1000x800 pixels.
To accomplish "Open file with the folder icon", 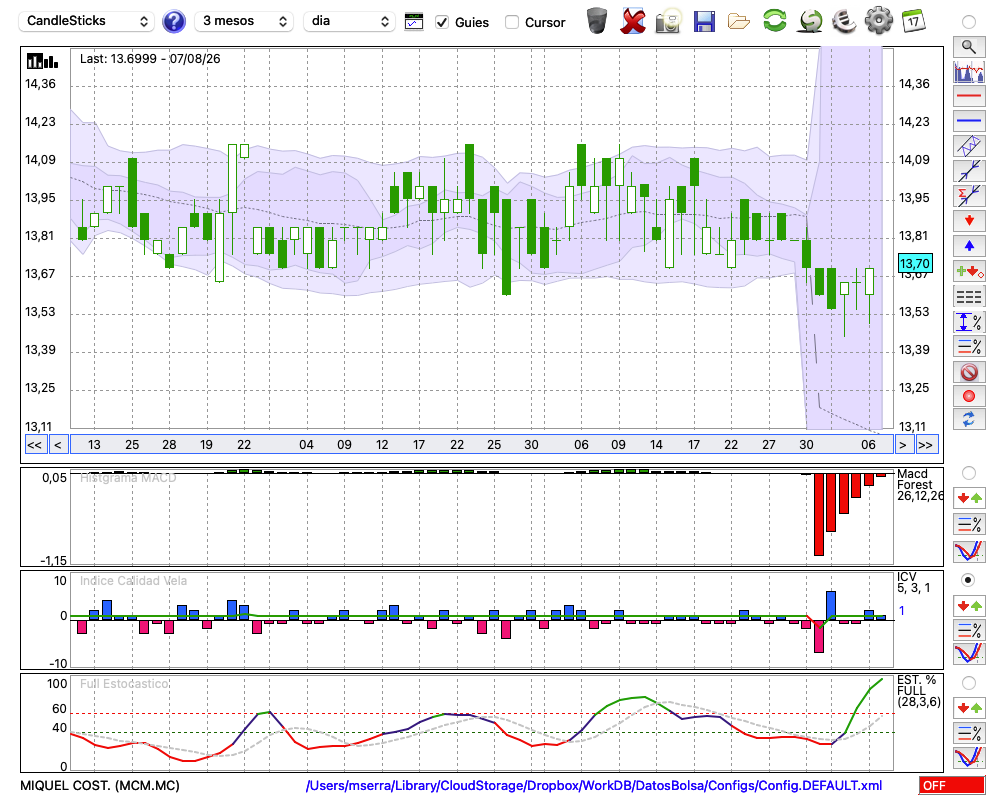I will point(739,22).
